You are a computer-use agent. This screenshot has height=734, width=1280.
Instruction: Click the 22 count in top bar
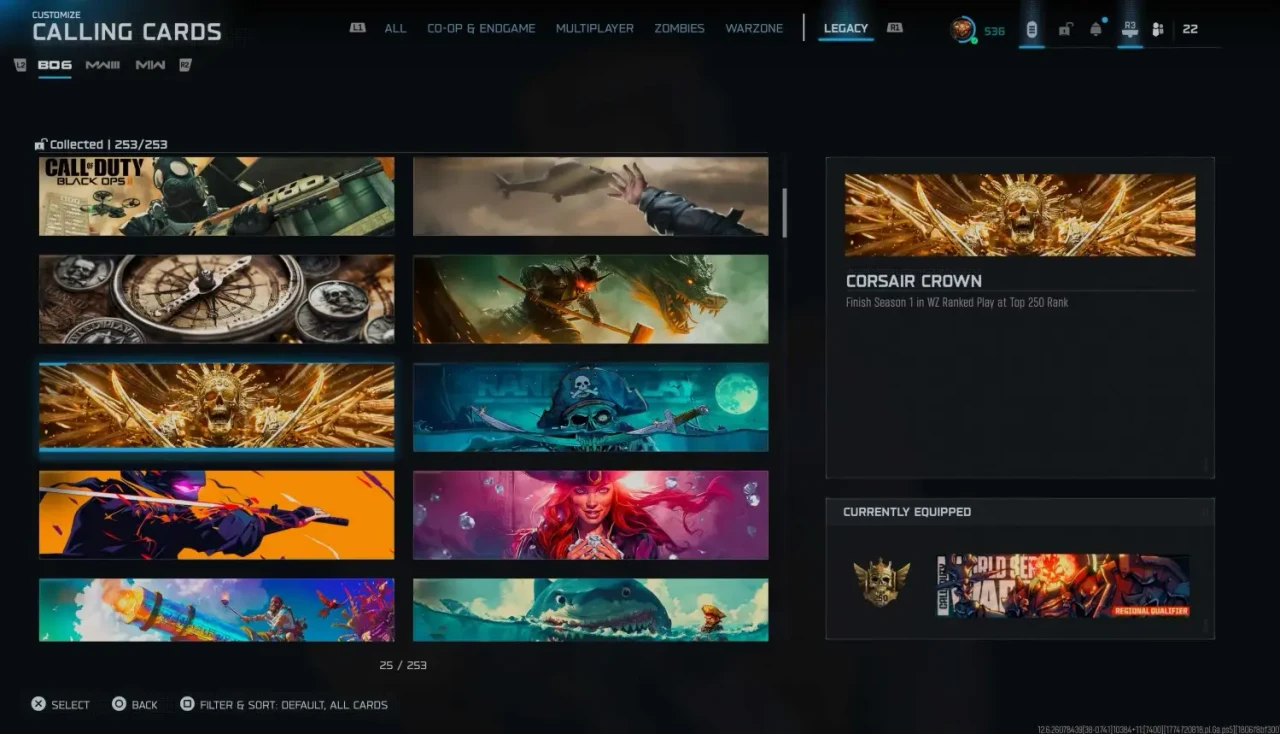coord(1190,29)
